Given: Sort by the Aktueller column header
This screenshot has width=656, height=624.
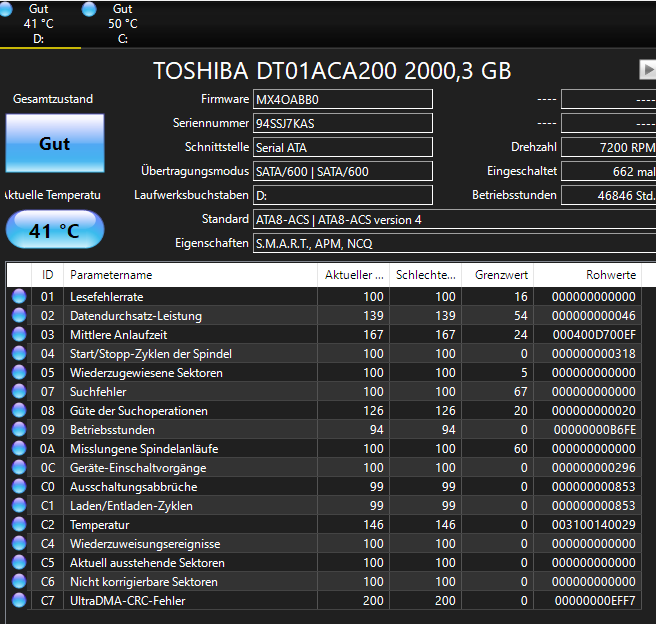Looking at the screenshot, I should (354, 275).
